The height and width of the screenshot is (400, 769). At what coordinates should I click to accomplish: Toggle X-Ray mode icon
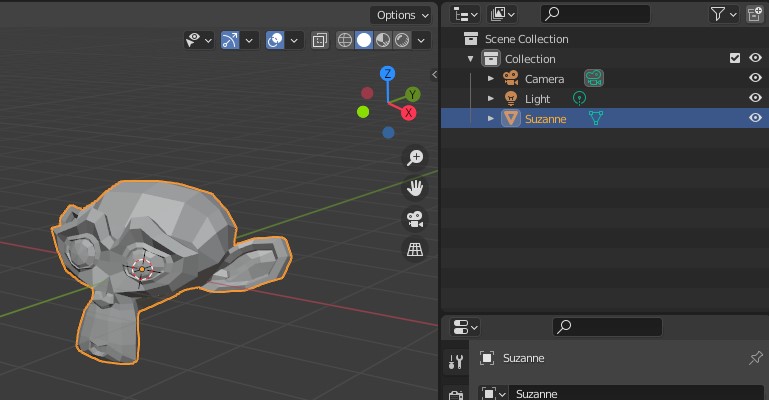(320, 40)
